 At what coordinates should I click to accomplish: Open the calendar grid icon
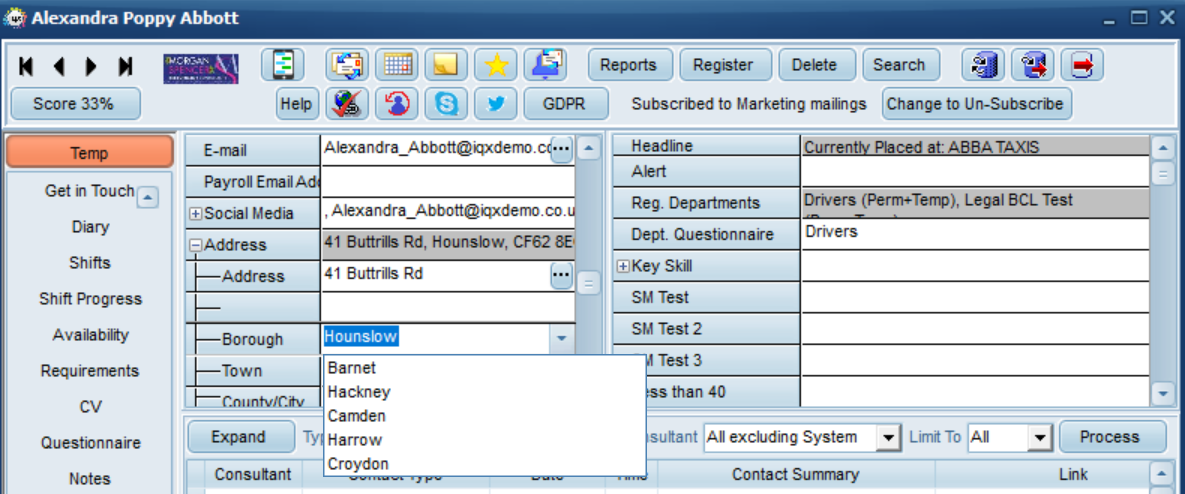(397, 65)
